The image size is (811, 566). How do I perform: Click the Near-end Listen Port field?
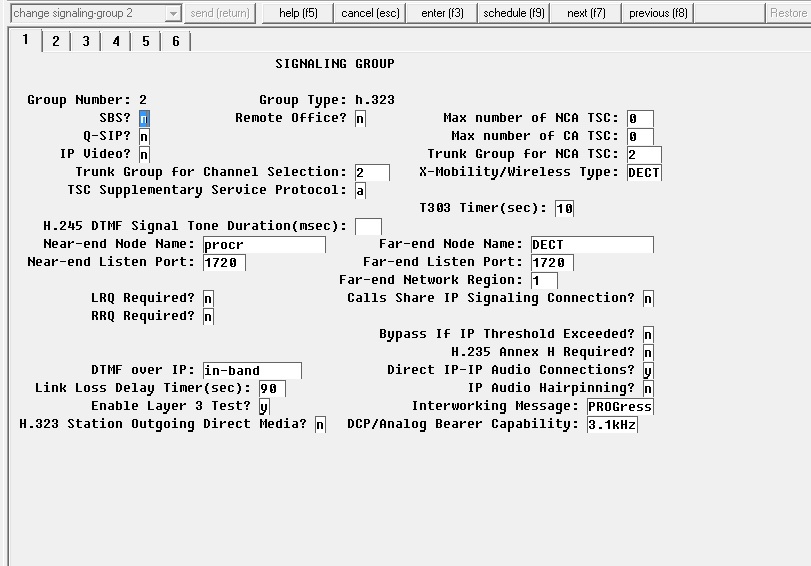pyautogui.click(x=224, y=263)
